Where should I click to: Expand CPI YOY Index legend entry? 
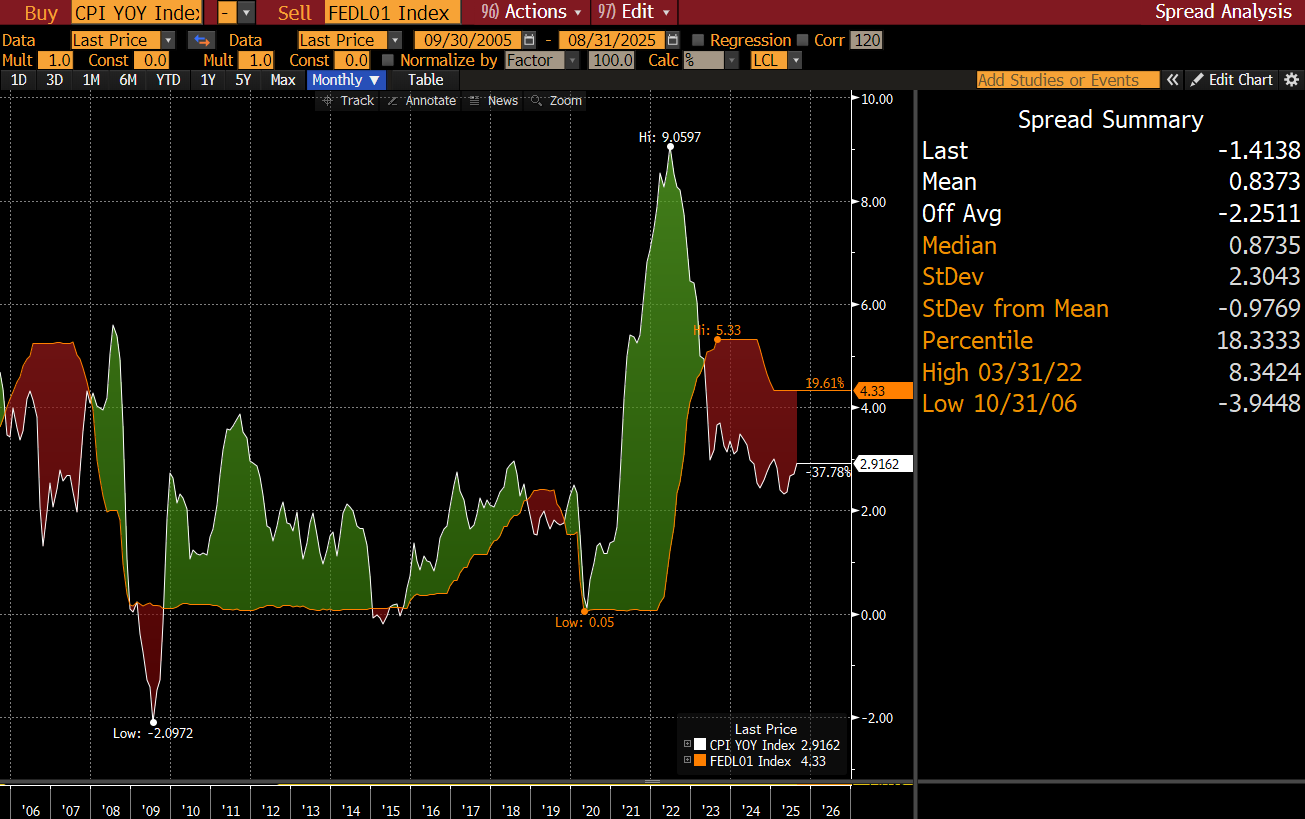(x=687, y=744)
